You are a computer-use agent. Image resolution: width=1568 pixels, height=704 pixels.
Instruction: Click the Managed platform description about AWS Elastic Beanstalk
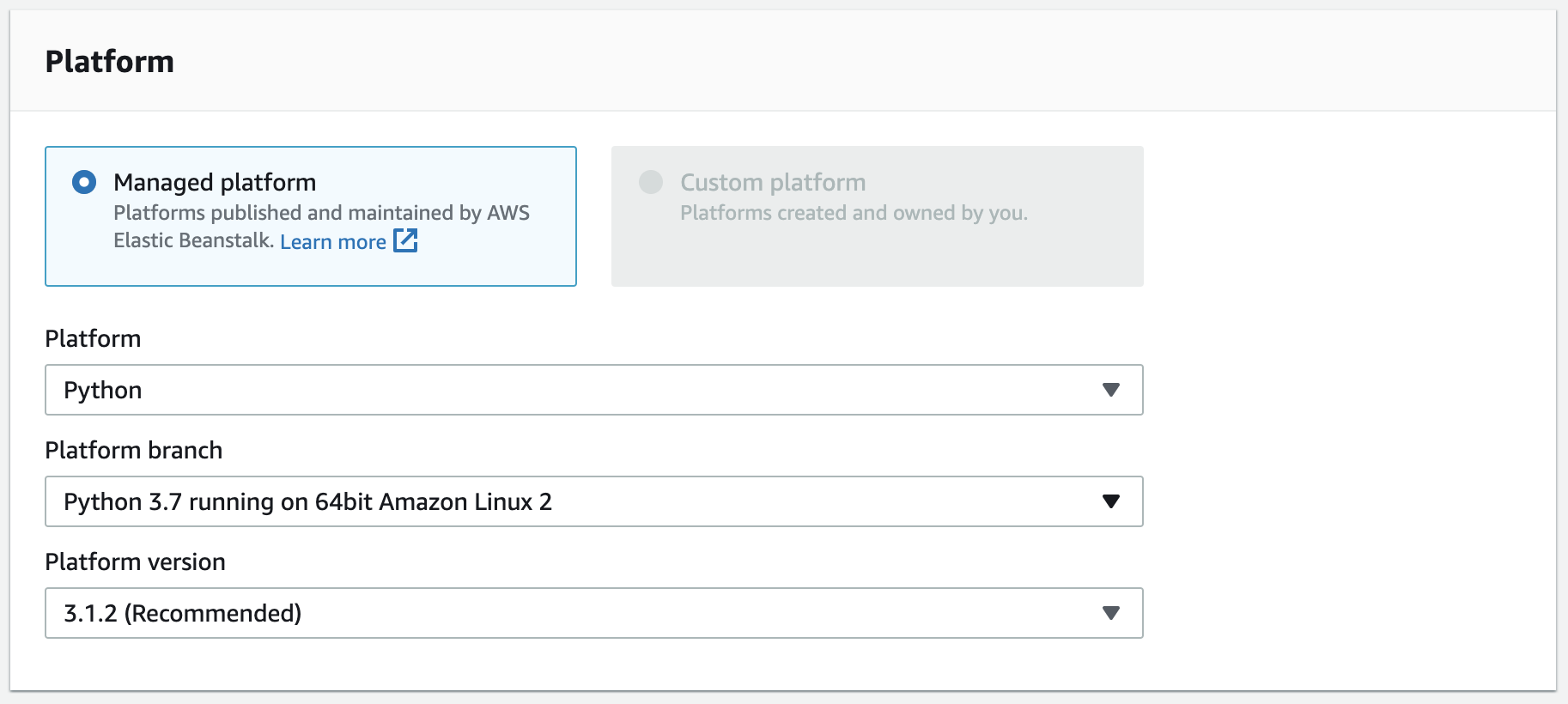(x=321, y=213)
